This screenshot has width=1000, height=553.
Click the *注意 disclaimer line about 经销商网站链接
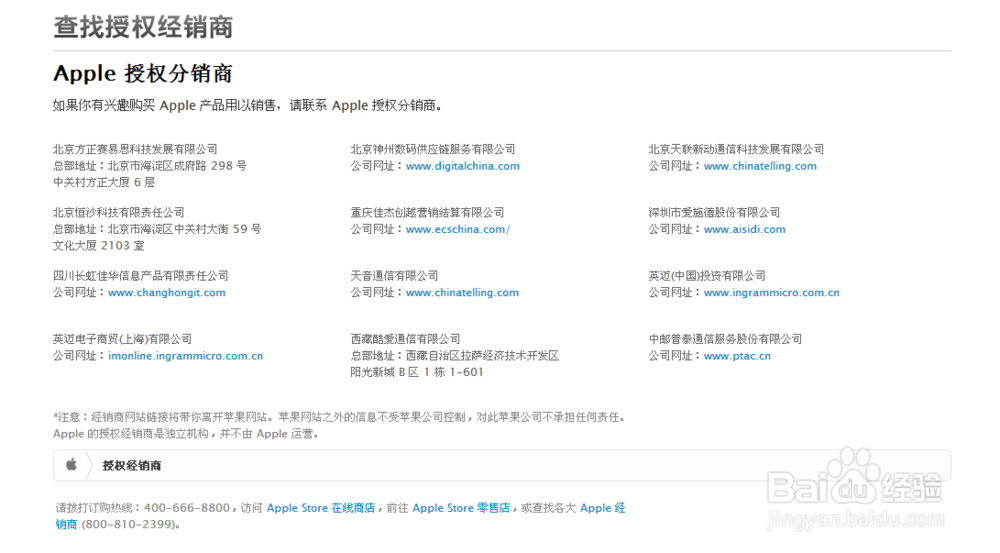click(341, 417)
